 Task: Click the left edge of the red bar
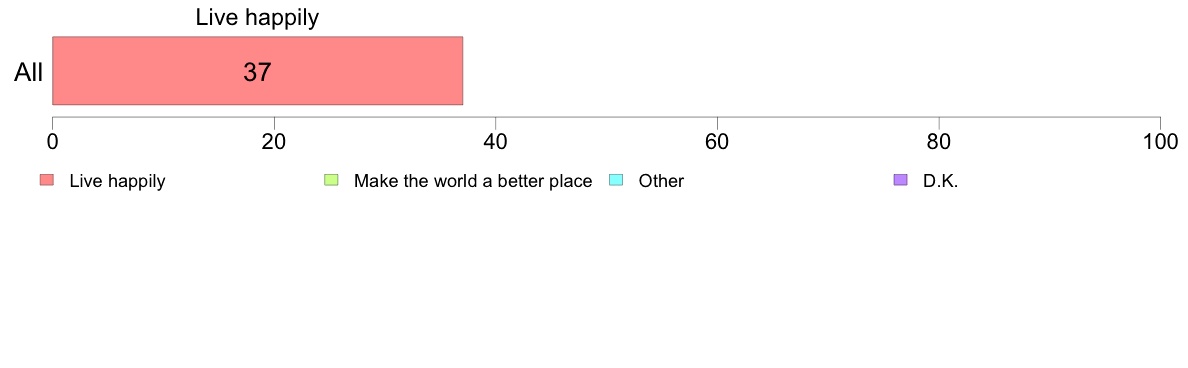pos(52,70)
